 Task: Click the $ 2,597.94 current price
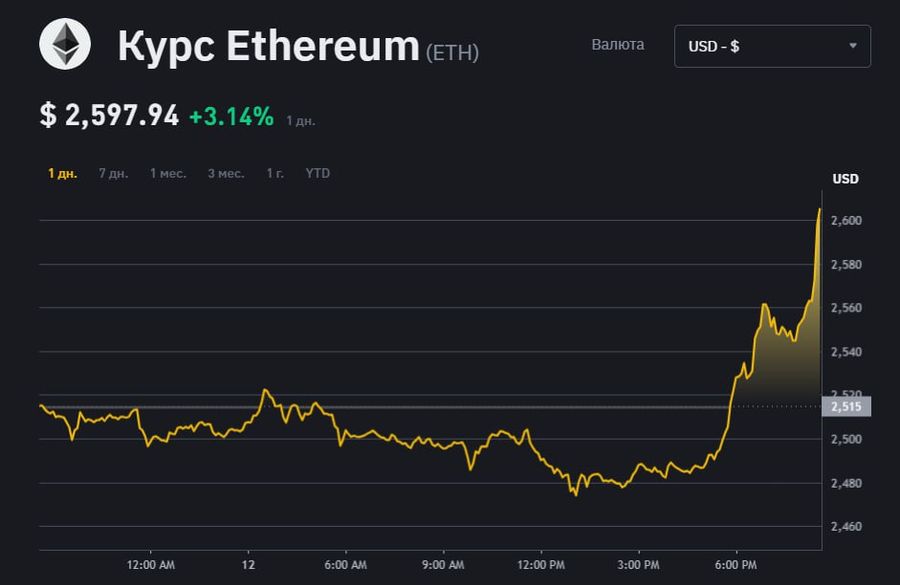coord(109,115)
